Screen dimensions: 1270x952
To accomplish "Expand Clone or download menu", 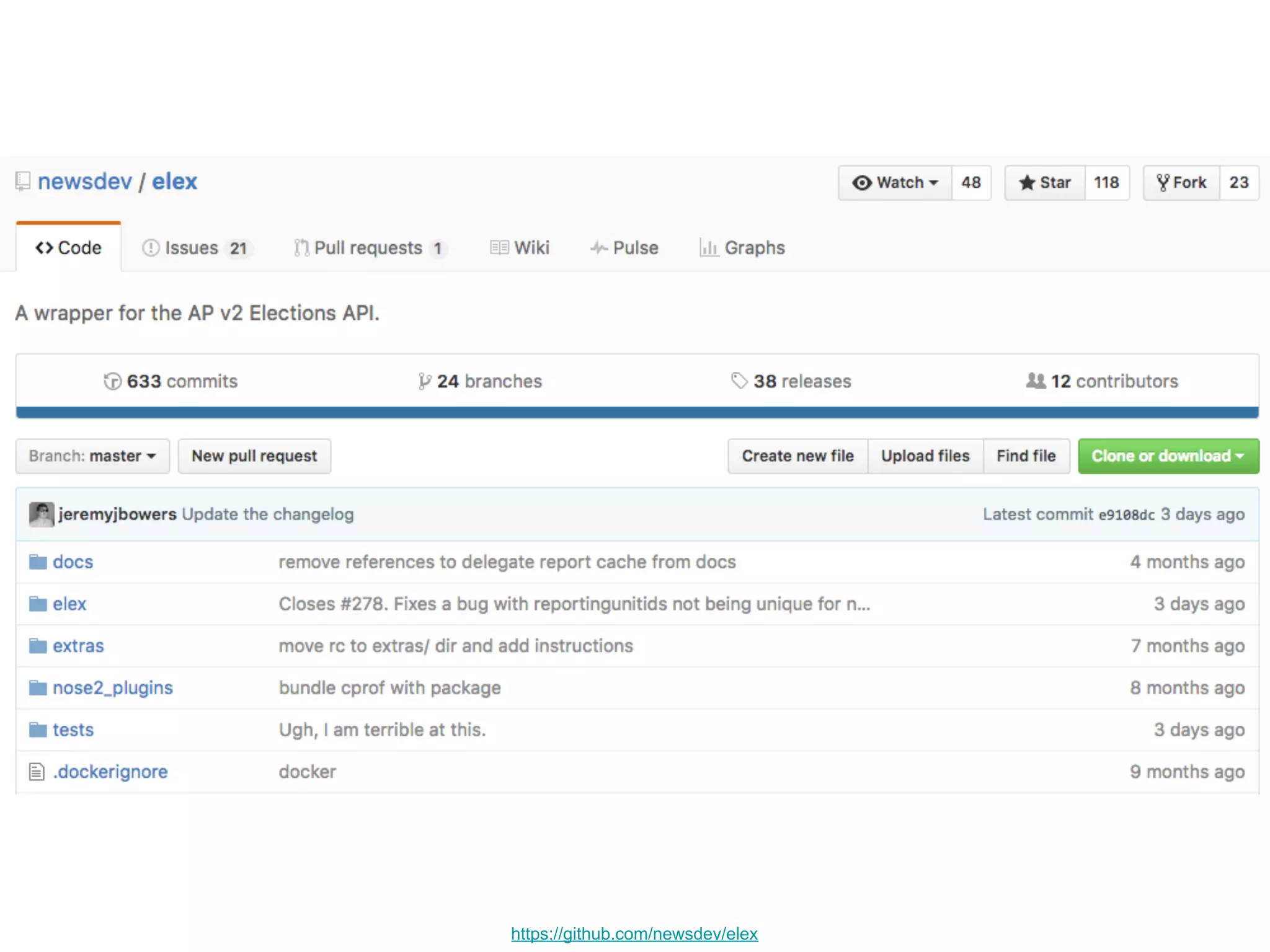I will 1168,456.
